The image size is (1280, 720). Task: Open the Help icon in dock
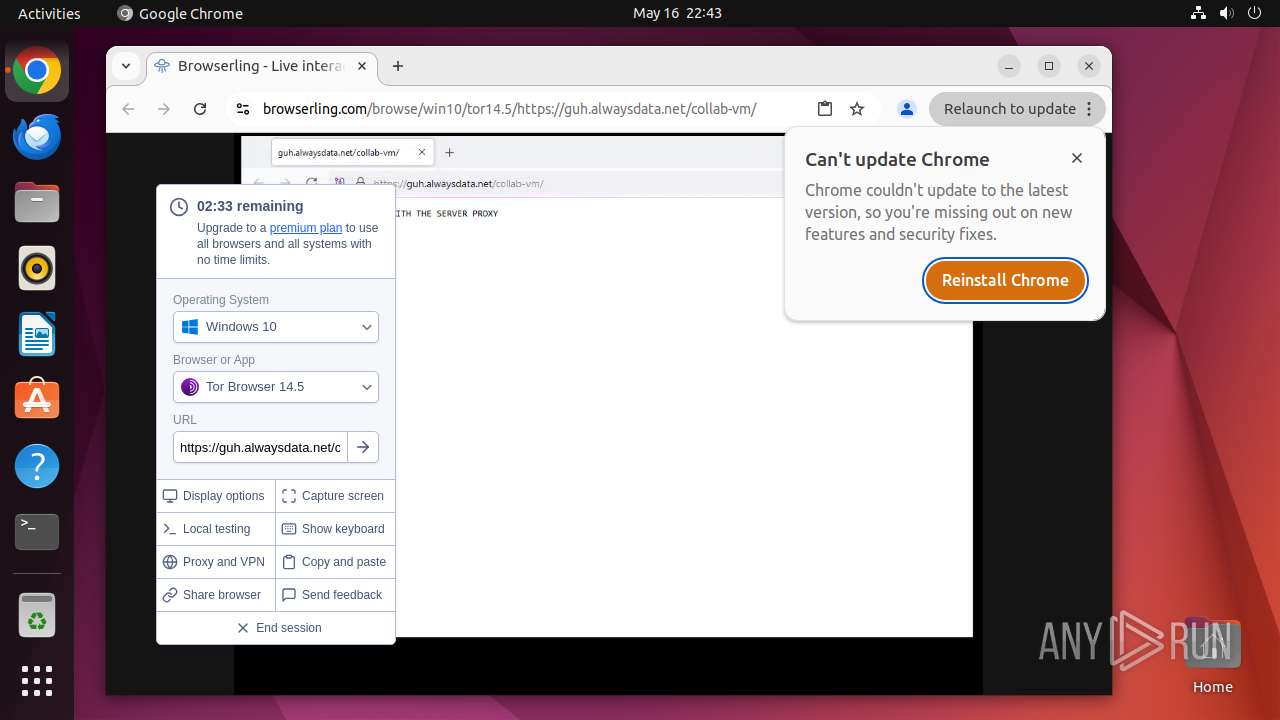(x=37, y=466)
